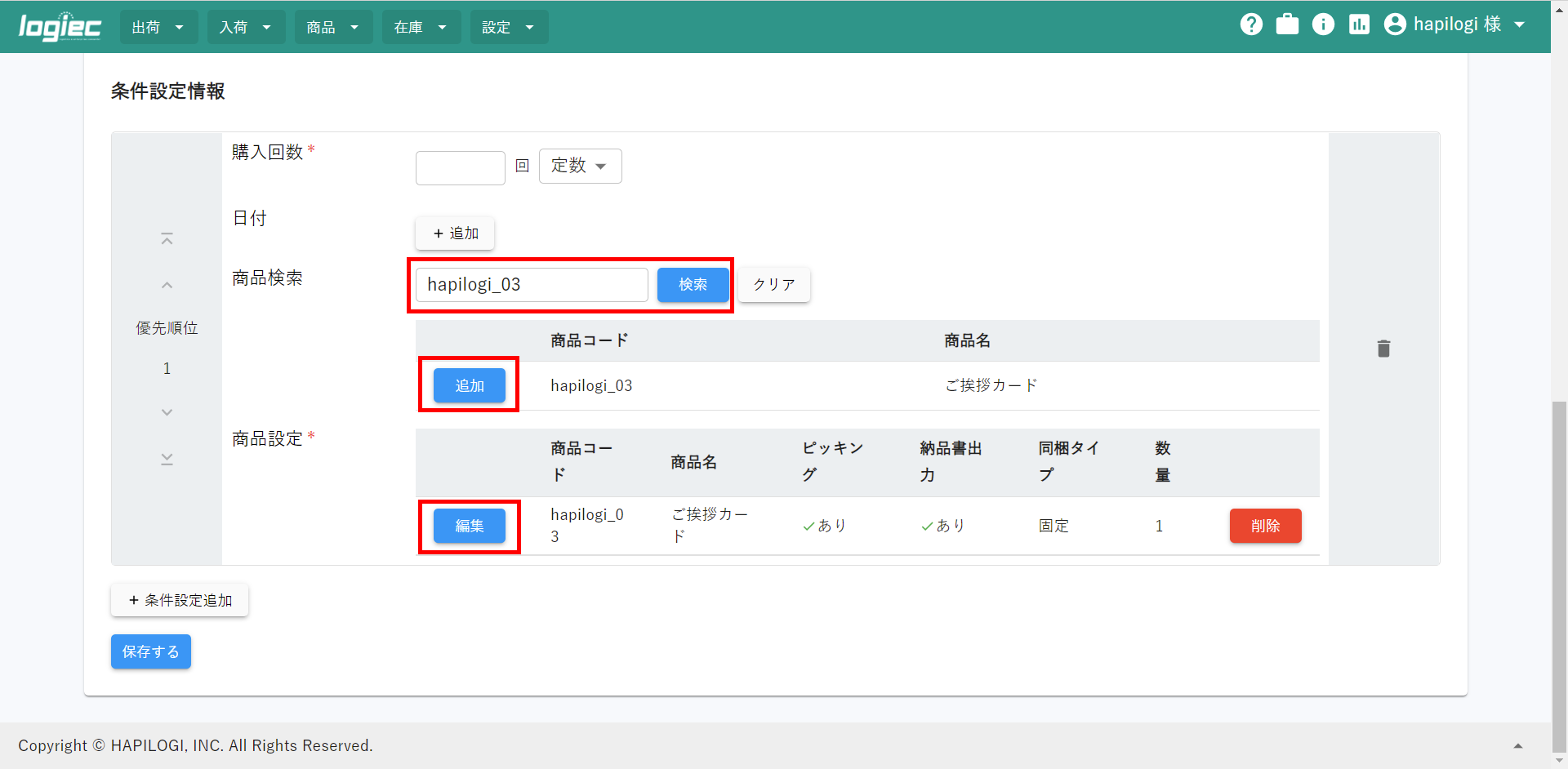Image resolution: width=1568 pixels, height=769 pixels.
Task: Click the red 削除 button
Action: 1265,526
